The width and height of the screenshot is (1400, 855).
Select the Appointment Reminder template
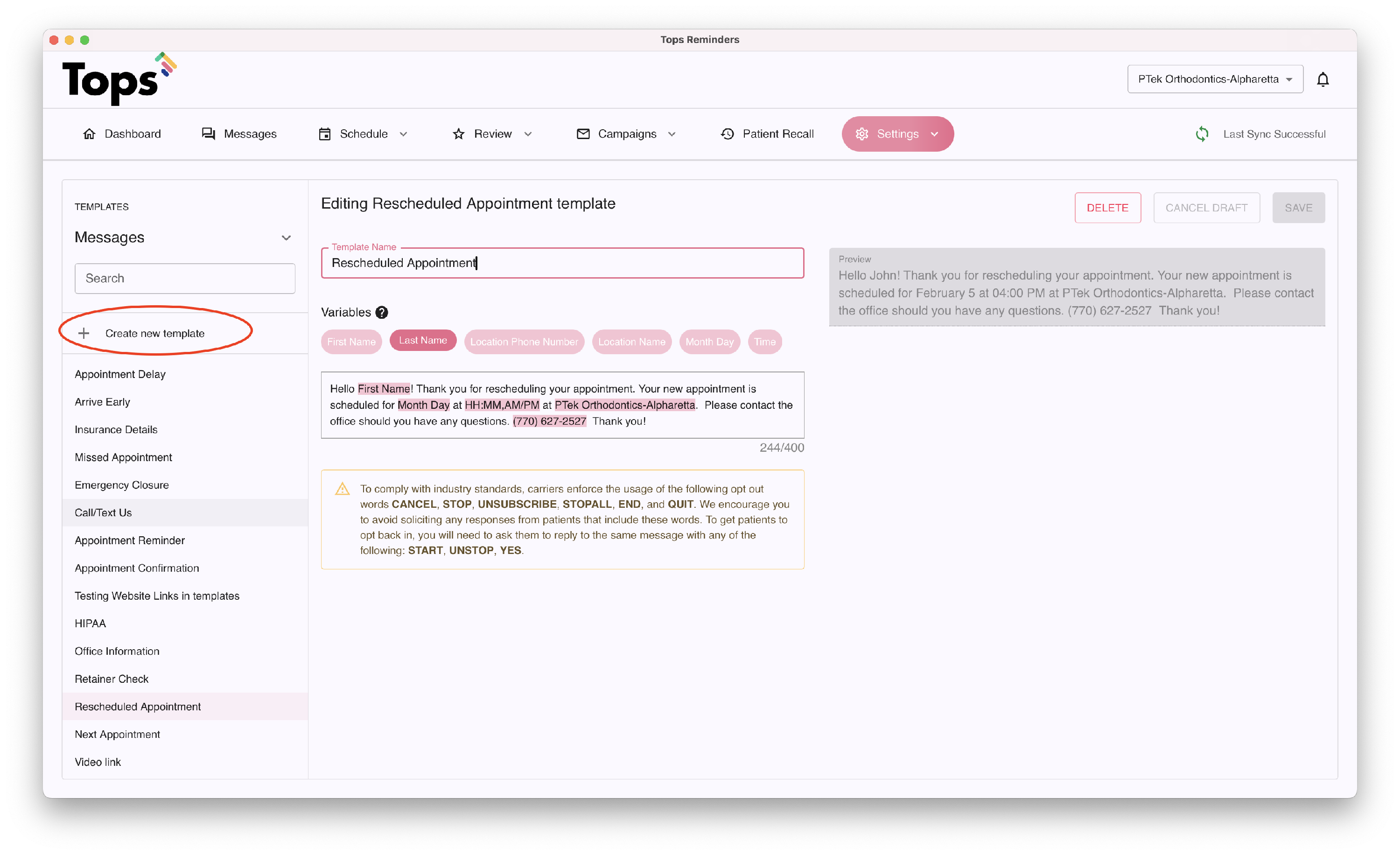(x=130, y=540)
